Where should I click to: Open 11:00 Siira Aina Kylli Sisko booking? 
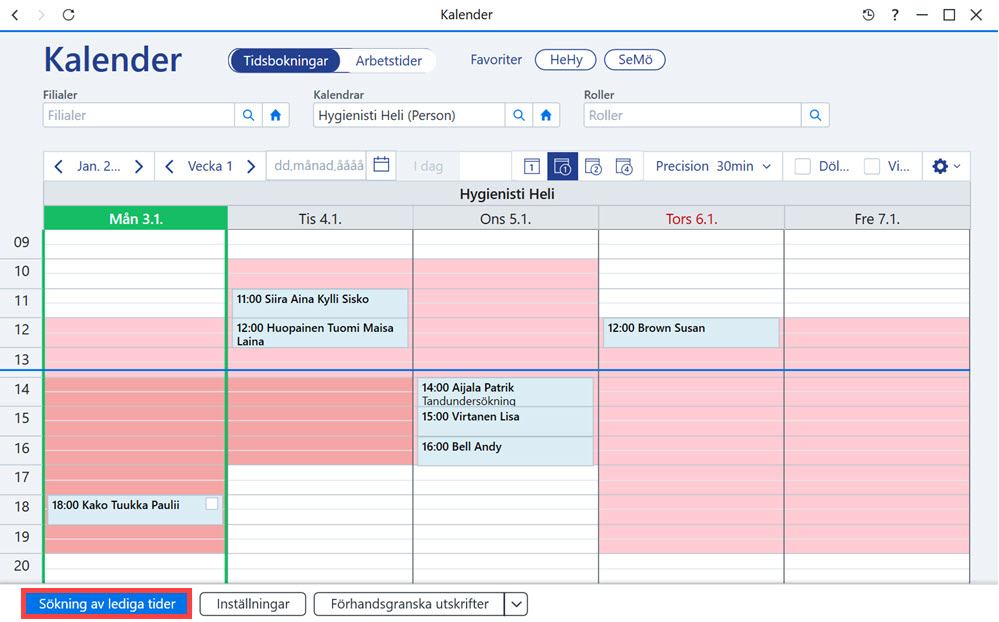[x=320, y=303]
